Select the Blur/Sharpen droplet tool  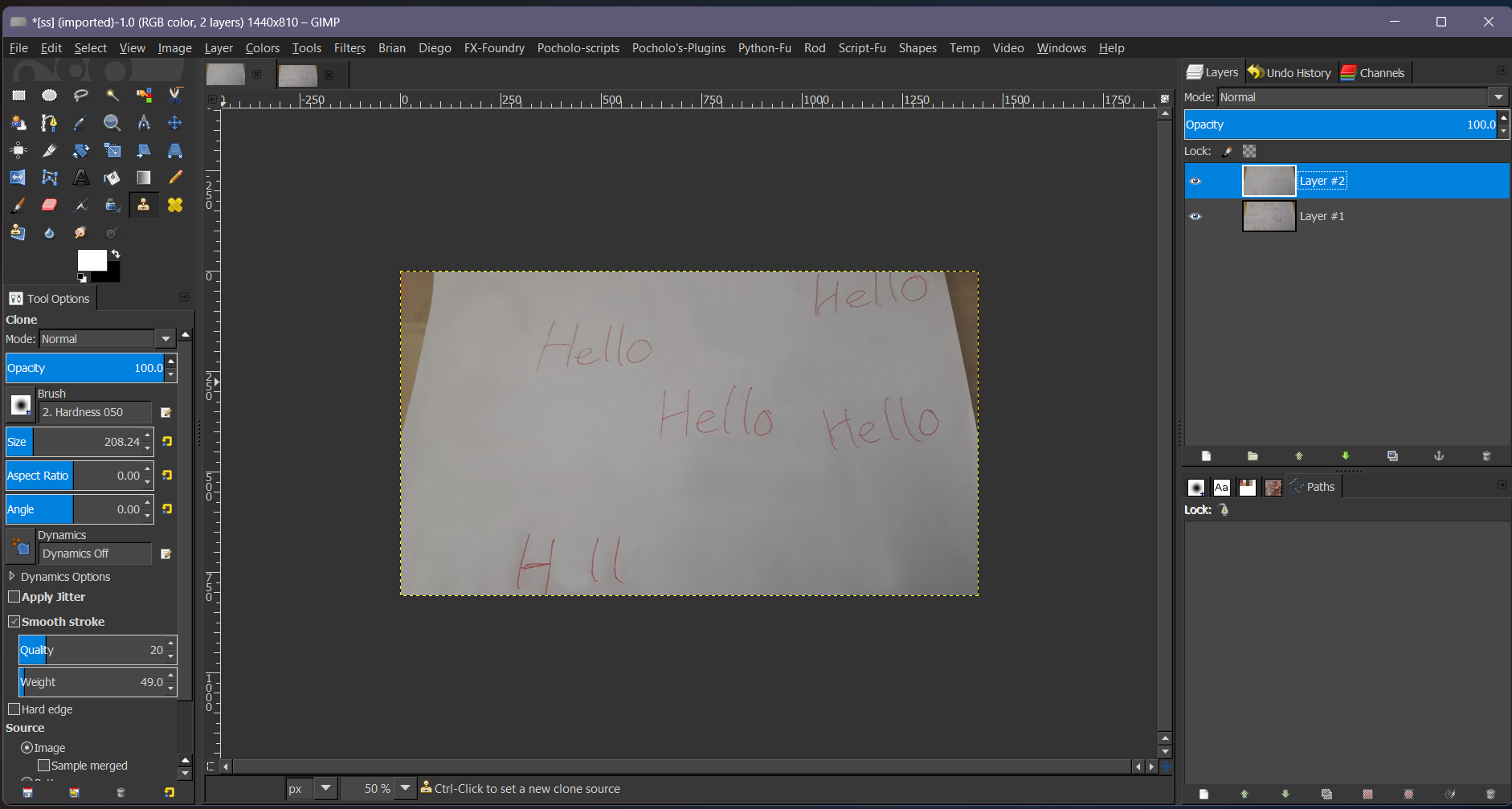click(x=50, y=232)
